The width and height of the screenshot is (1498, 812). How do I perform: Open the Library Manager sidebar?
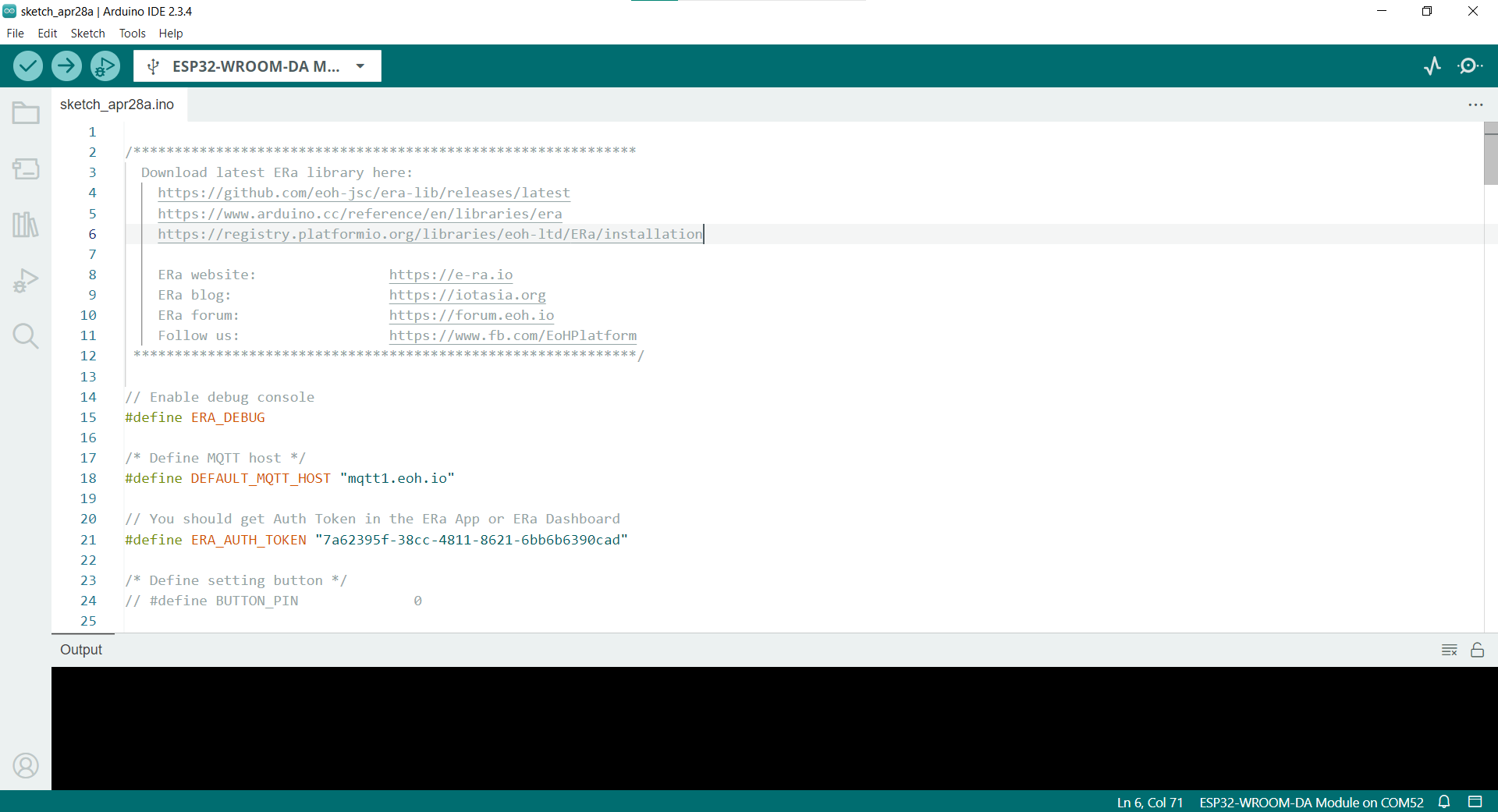[x=26, y=225]
